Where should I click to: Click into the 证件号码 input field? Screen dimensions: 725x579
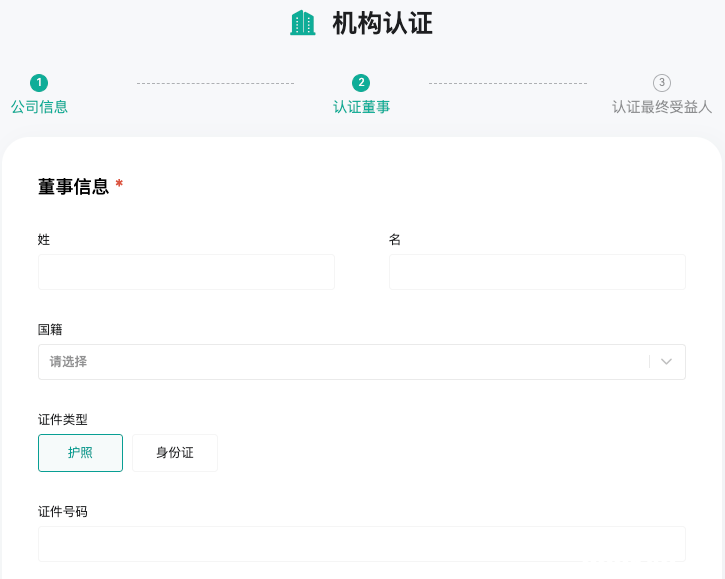(x=361, y=544)
